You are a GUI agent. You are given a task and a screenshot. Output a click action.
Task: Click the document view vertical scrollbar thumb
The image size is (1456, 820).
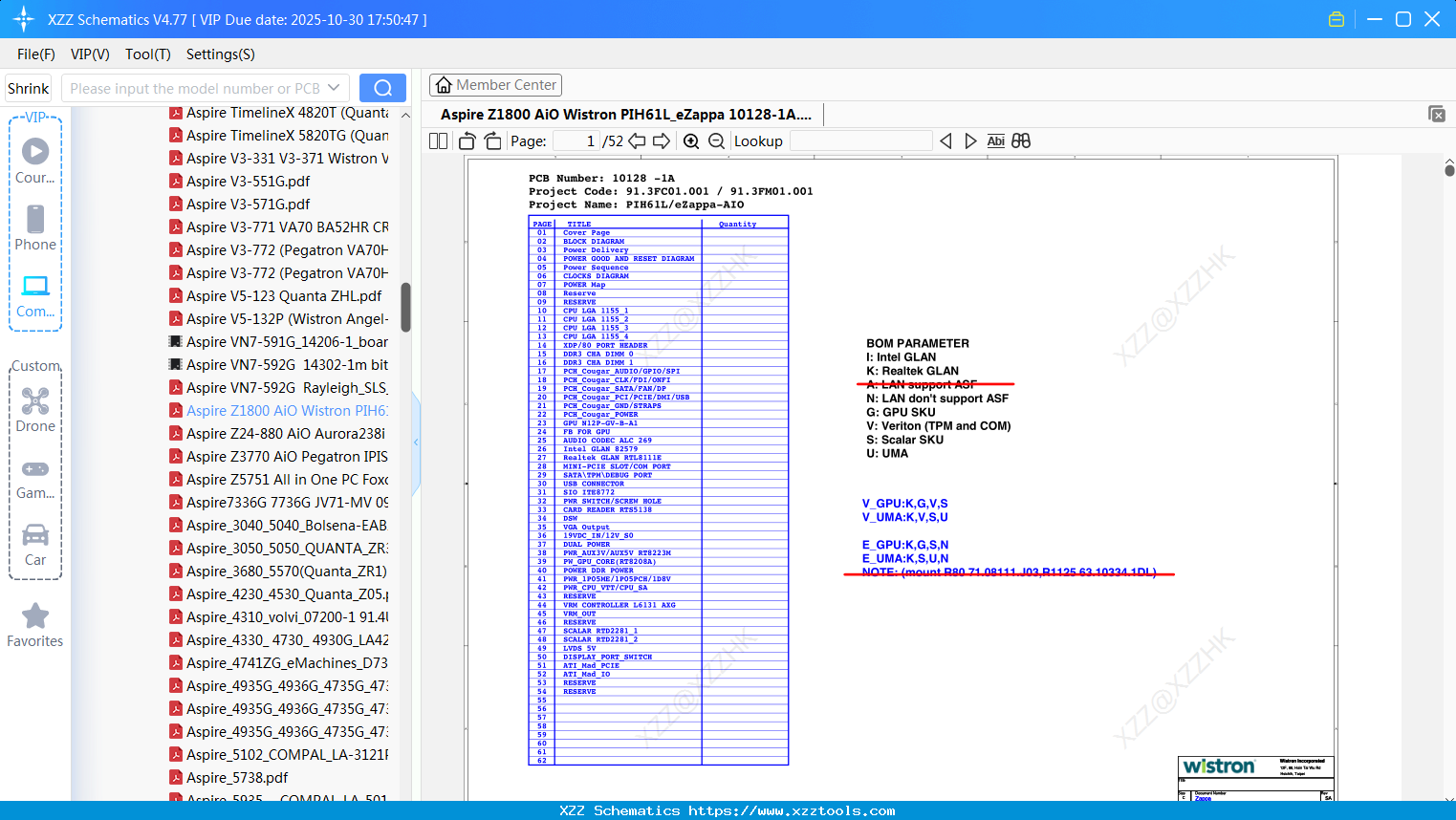[1449, 170]
